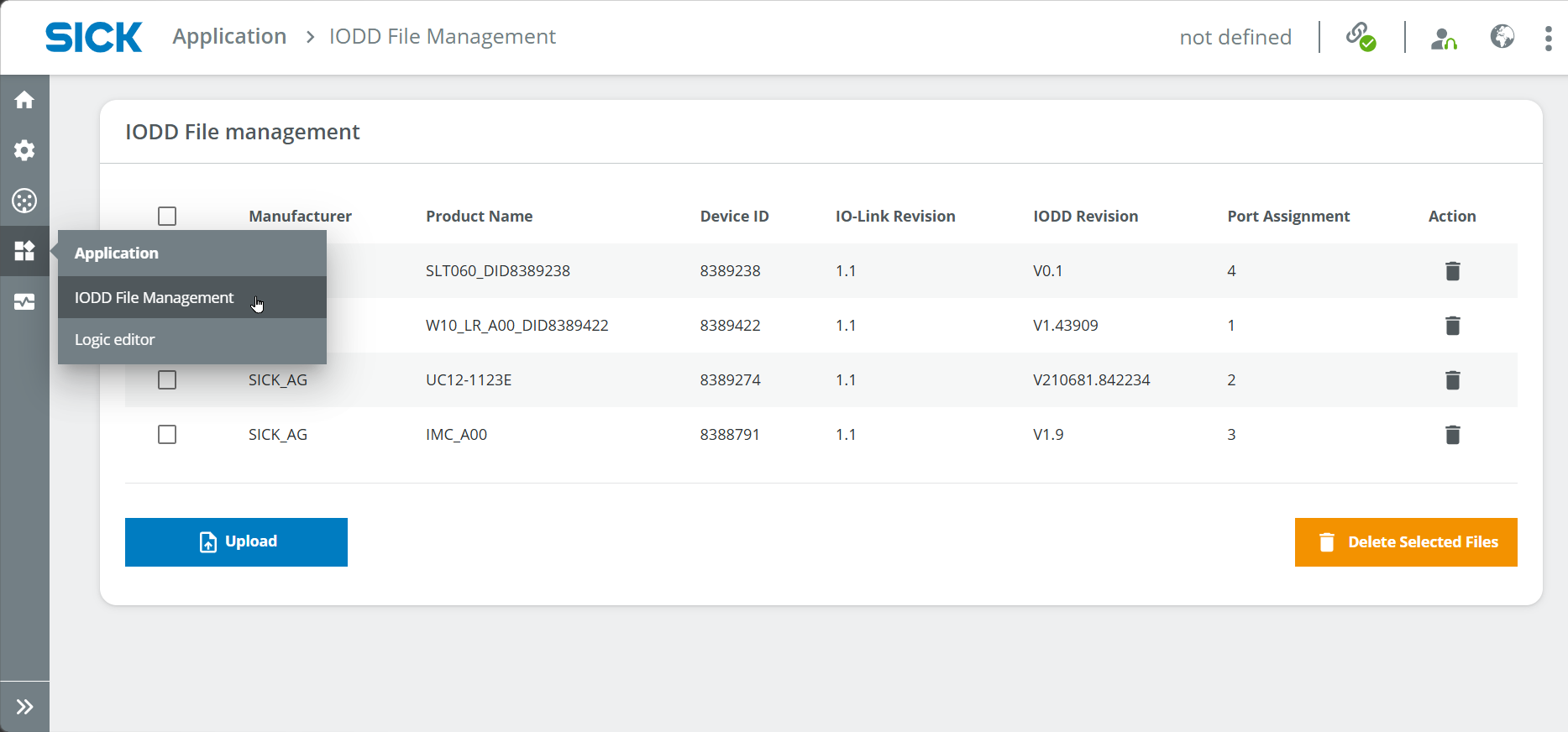1568x732 pixels.
Task: Expand the sidebar with double-chevron icon
Action: coord(24,707)
